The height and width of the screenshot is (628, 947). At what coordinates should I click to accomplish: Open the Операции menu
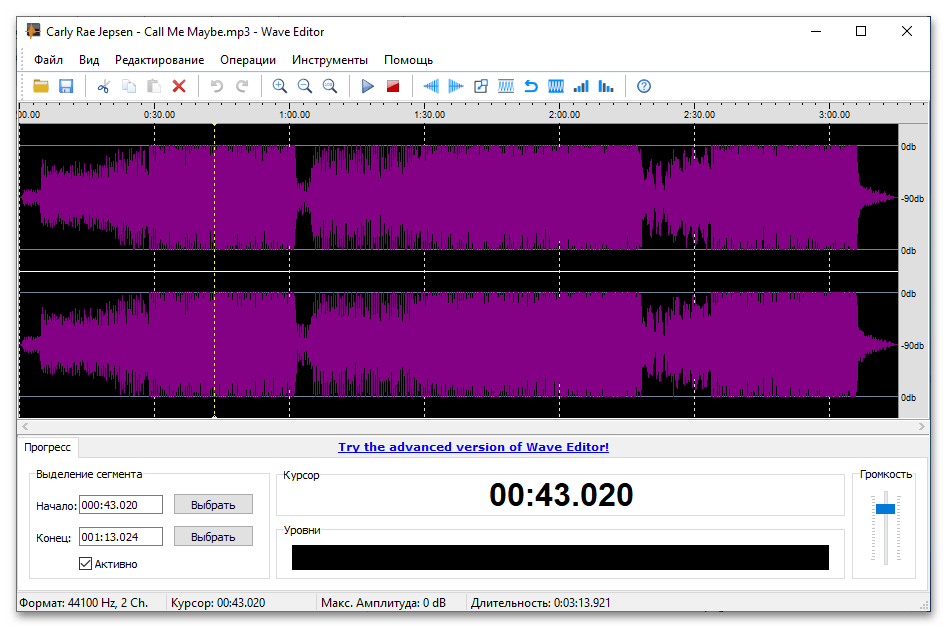pyautogui.click(x=248, y=60)
